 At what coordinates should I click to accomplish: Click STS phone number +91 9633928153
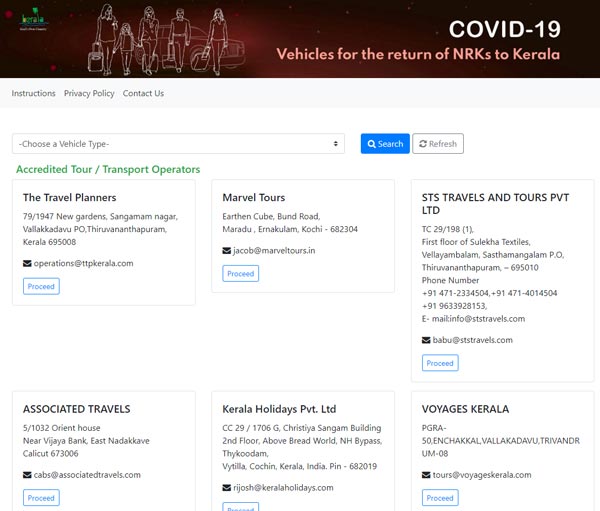[454, 306]
